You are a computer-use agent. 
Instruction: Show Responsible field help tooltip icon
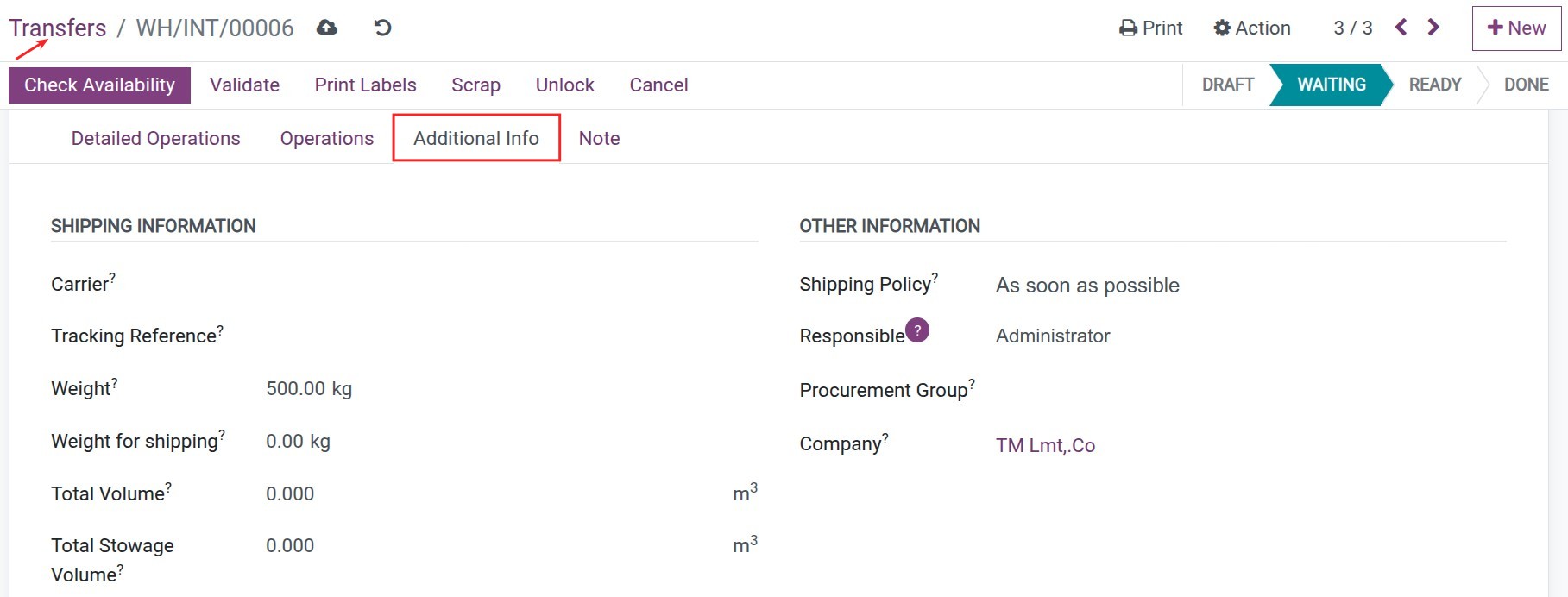917,330
